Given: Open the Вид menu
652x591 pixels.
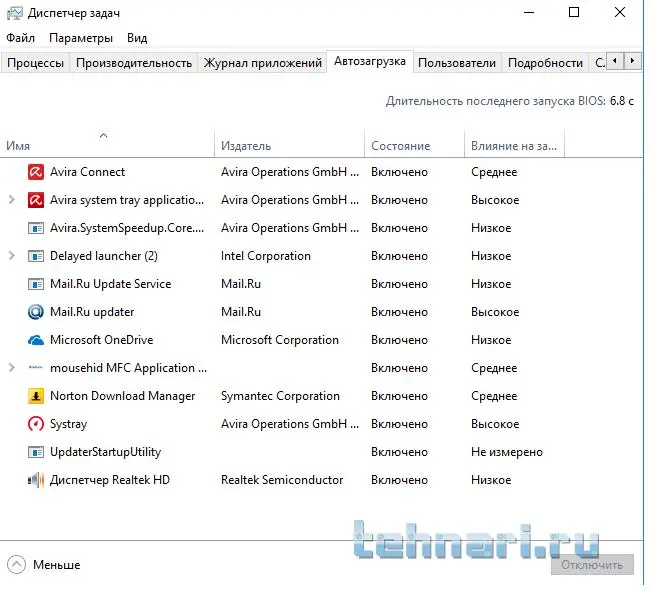Looking at the screenshot, I should tap(137, 38).
